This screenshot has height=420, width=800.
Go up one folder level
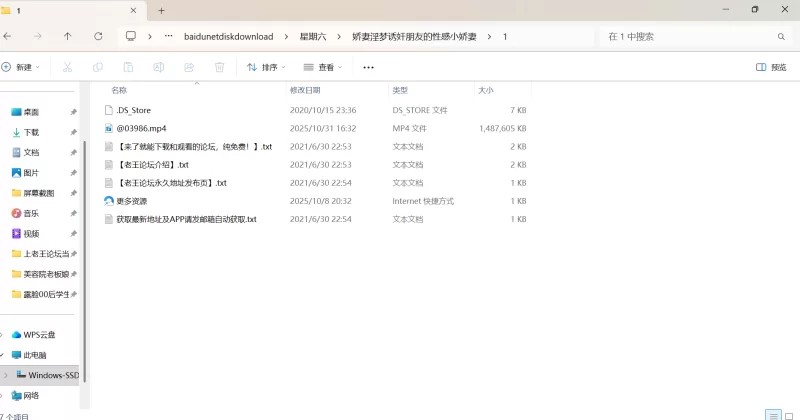click(67, 36)
